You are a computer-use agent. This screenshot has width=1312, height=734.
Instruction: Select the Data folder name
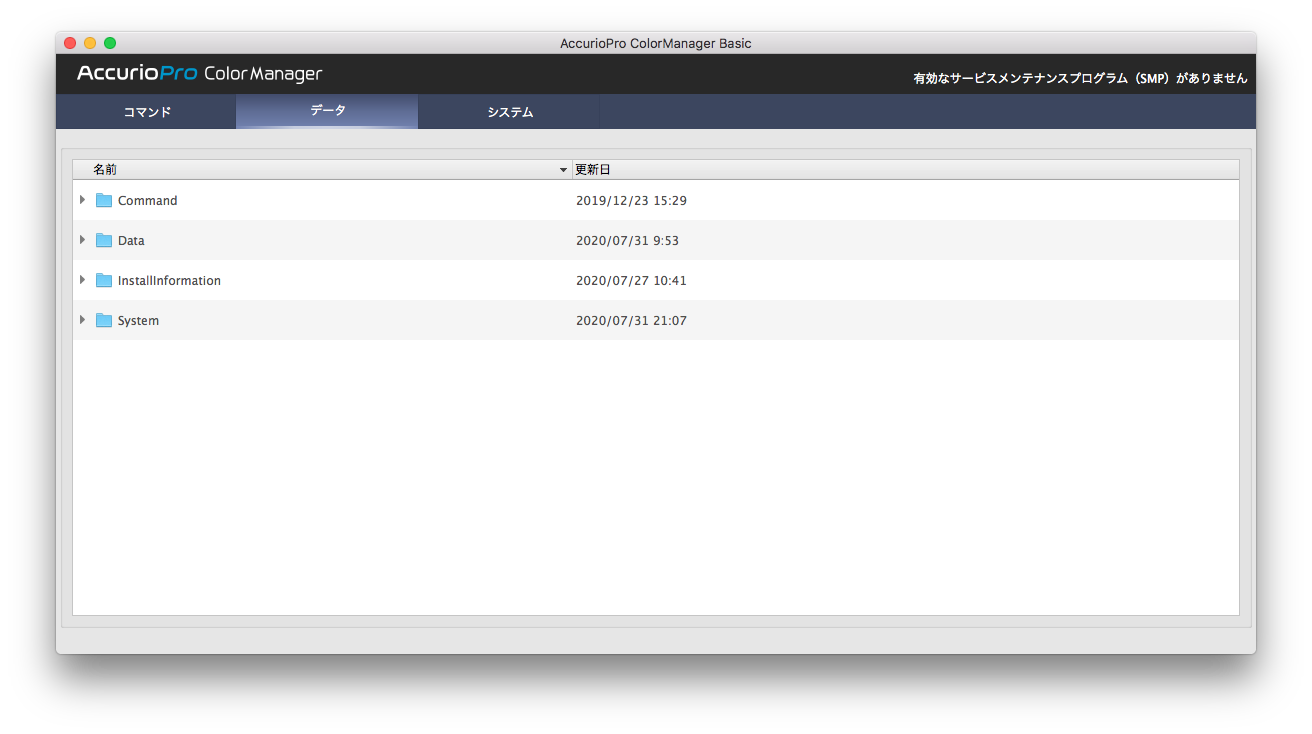point(131,240)
